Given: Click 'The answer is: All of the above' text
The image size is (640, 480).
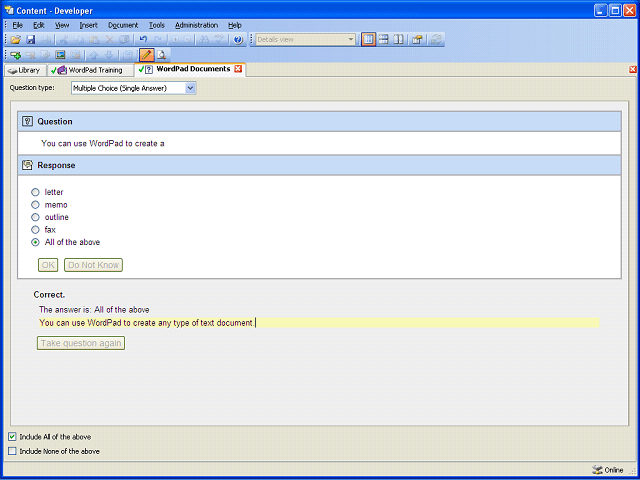Looking at the screenshot, I should pos(94,310).
